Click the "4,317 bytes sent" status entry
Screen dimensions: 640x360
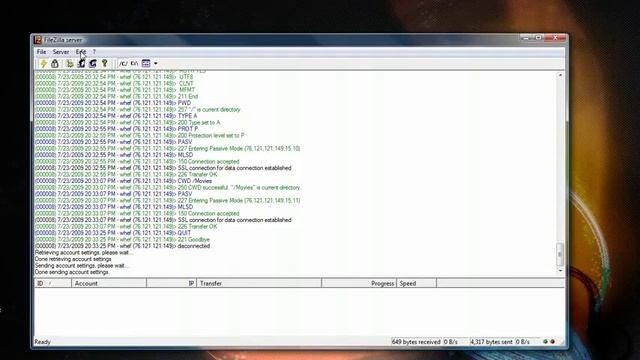tap(491, 342)
